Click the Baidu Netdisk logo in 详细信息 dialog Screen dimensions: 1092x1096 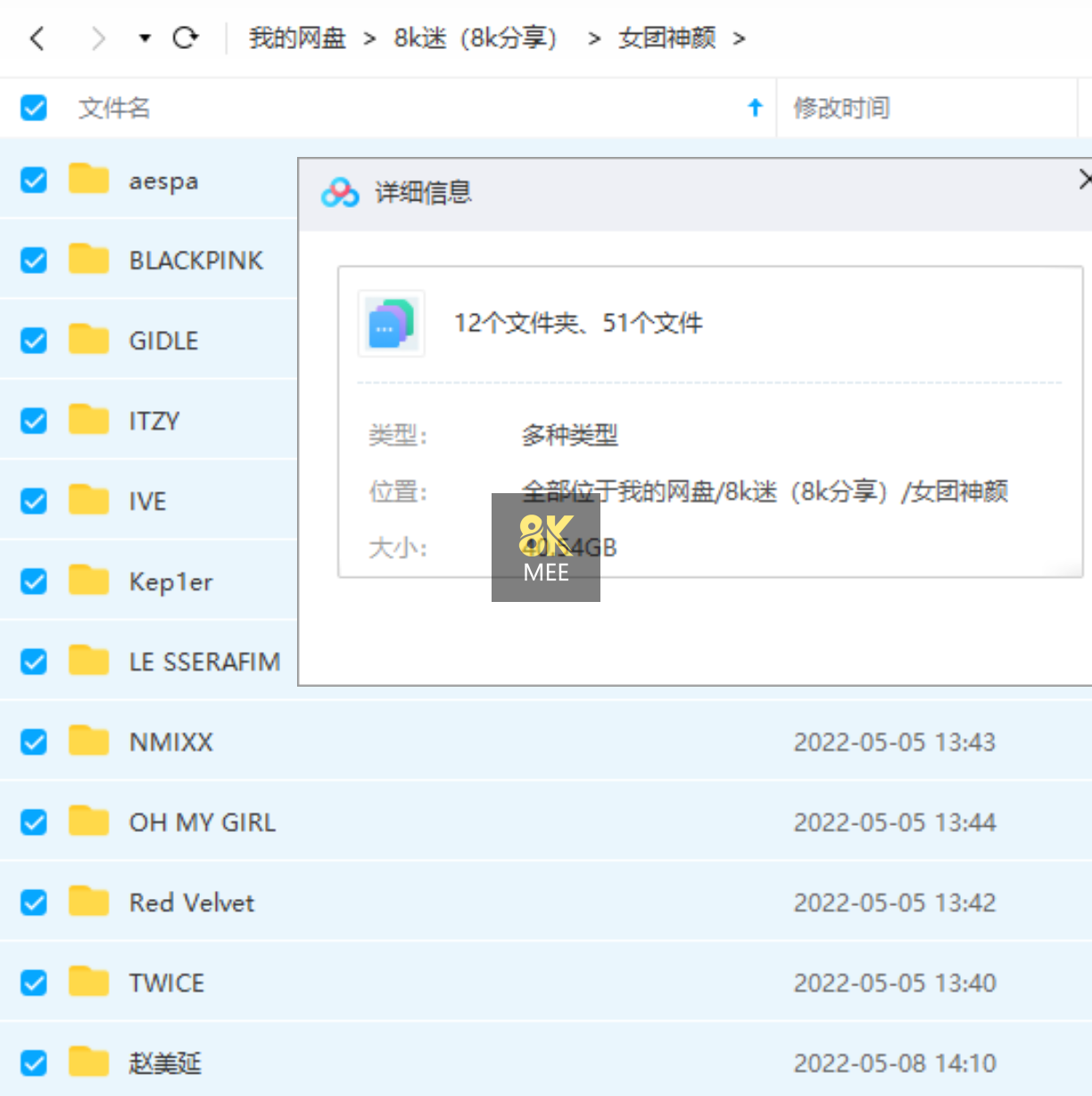[340, 193]
